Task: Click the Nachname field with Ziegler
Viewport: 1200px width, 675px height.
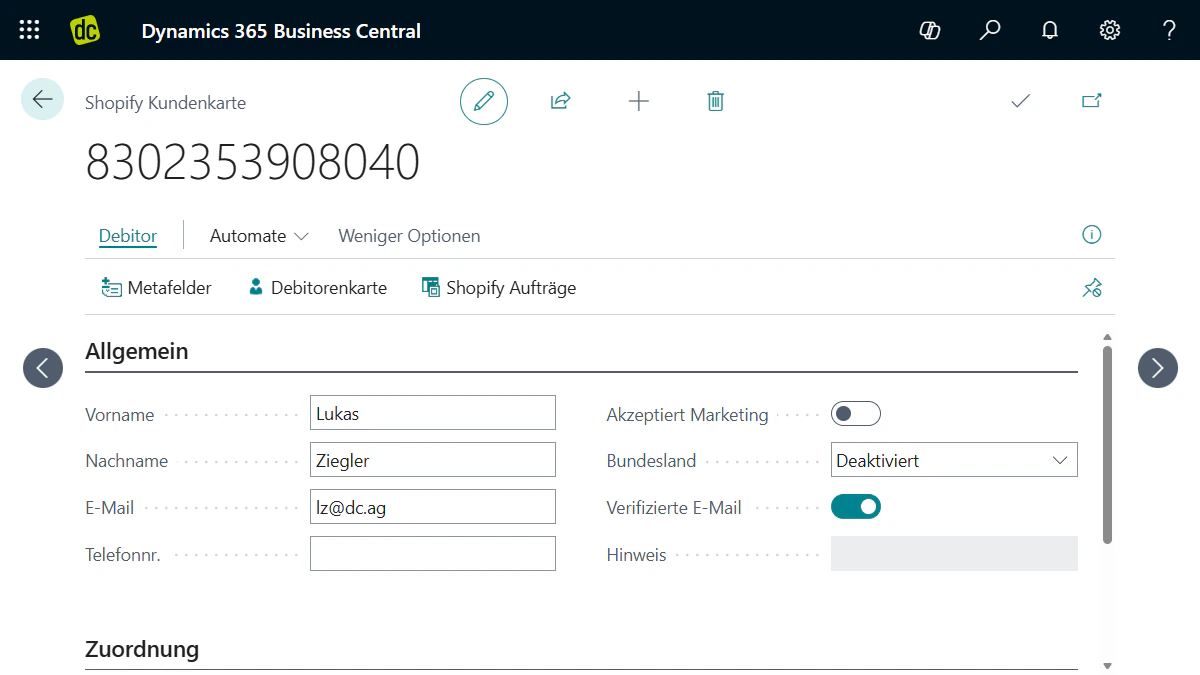Action: point(432,460)
